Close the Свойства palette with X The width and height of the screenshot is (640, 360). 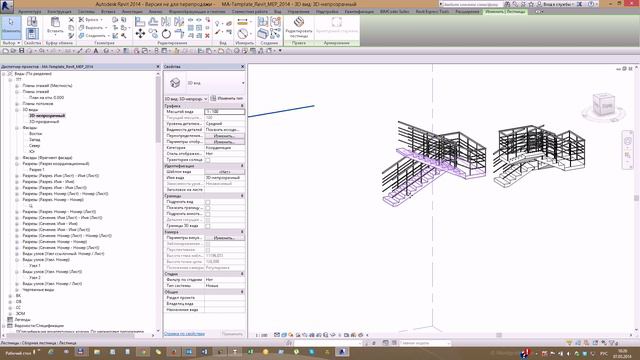pos(242,67)
